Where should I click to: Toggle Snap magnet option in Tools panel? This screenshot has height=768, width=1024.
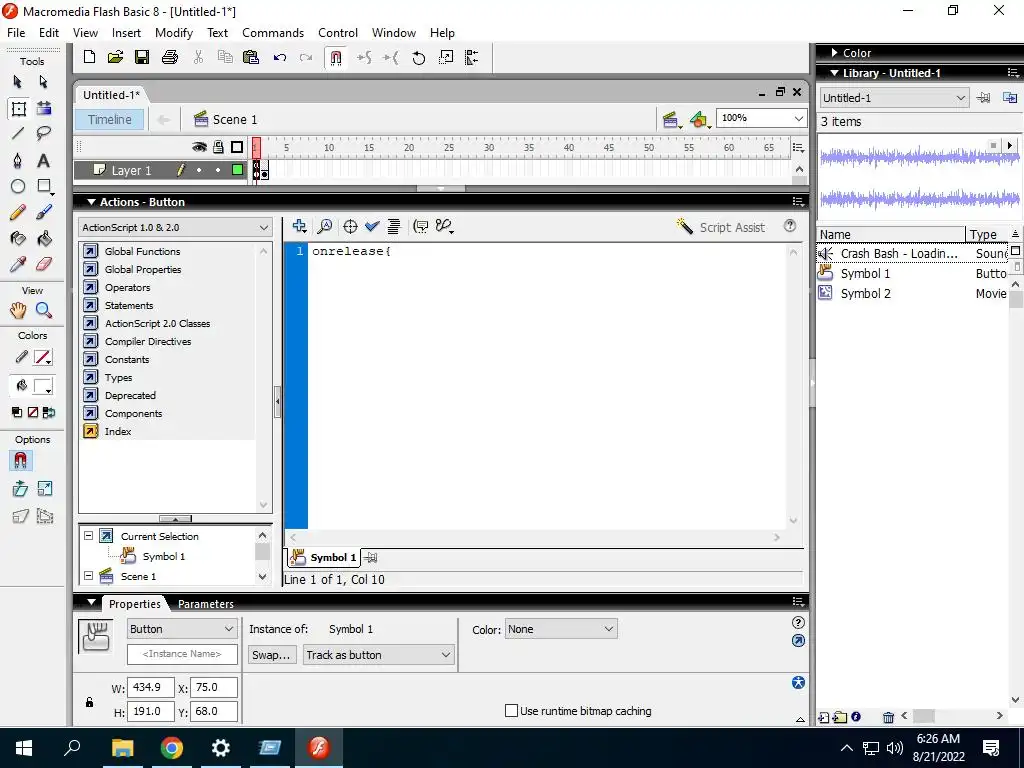tap(20, 461)
